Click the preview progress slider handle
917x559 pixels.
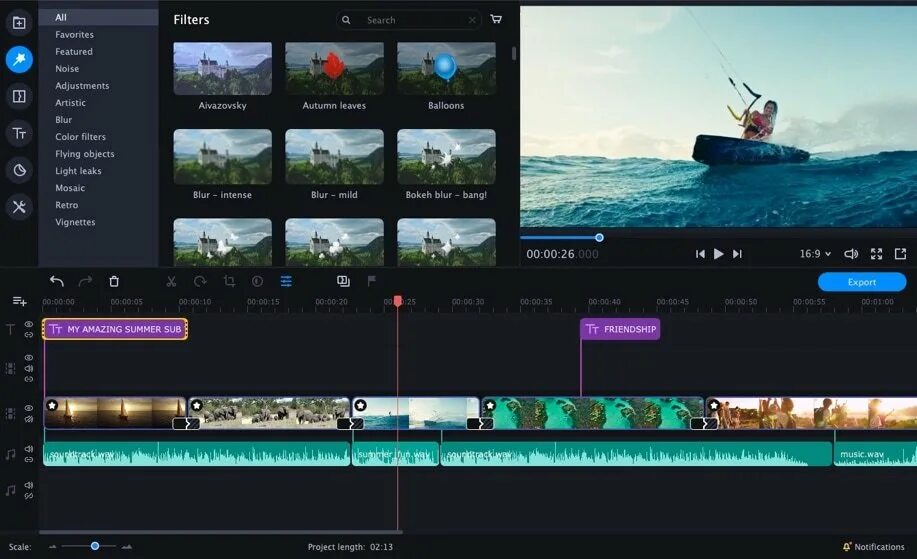599,237
